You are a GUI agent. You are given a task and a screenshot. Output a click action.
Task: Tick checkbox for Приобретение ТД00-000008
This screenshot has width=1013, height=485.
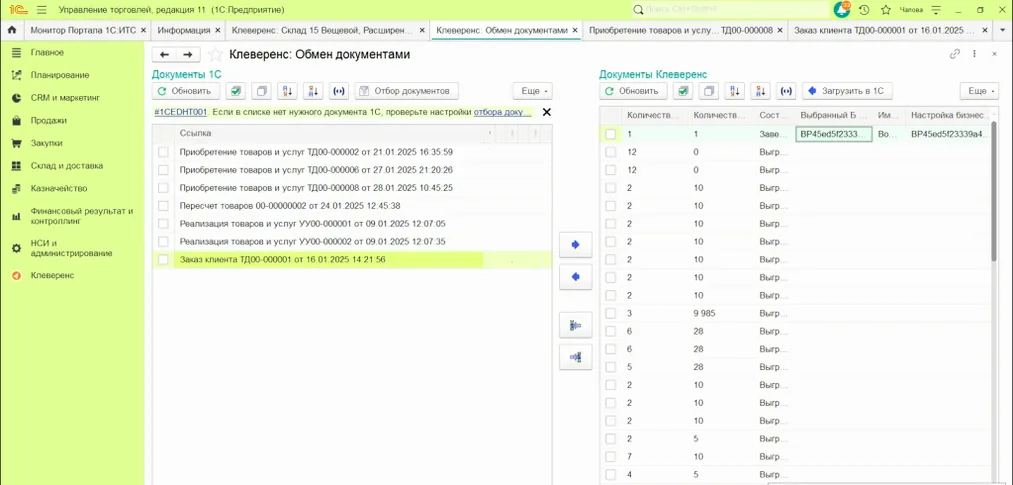tap(163, 188)
